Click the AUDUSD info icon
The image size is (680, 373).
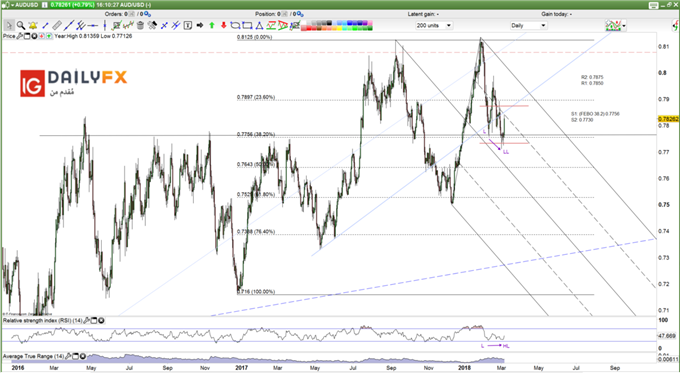pyautogui.click(x=45, y=5)
